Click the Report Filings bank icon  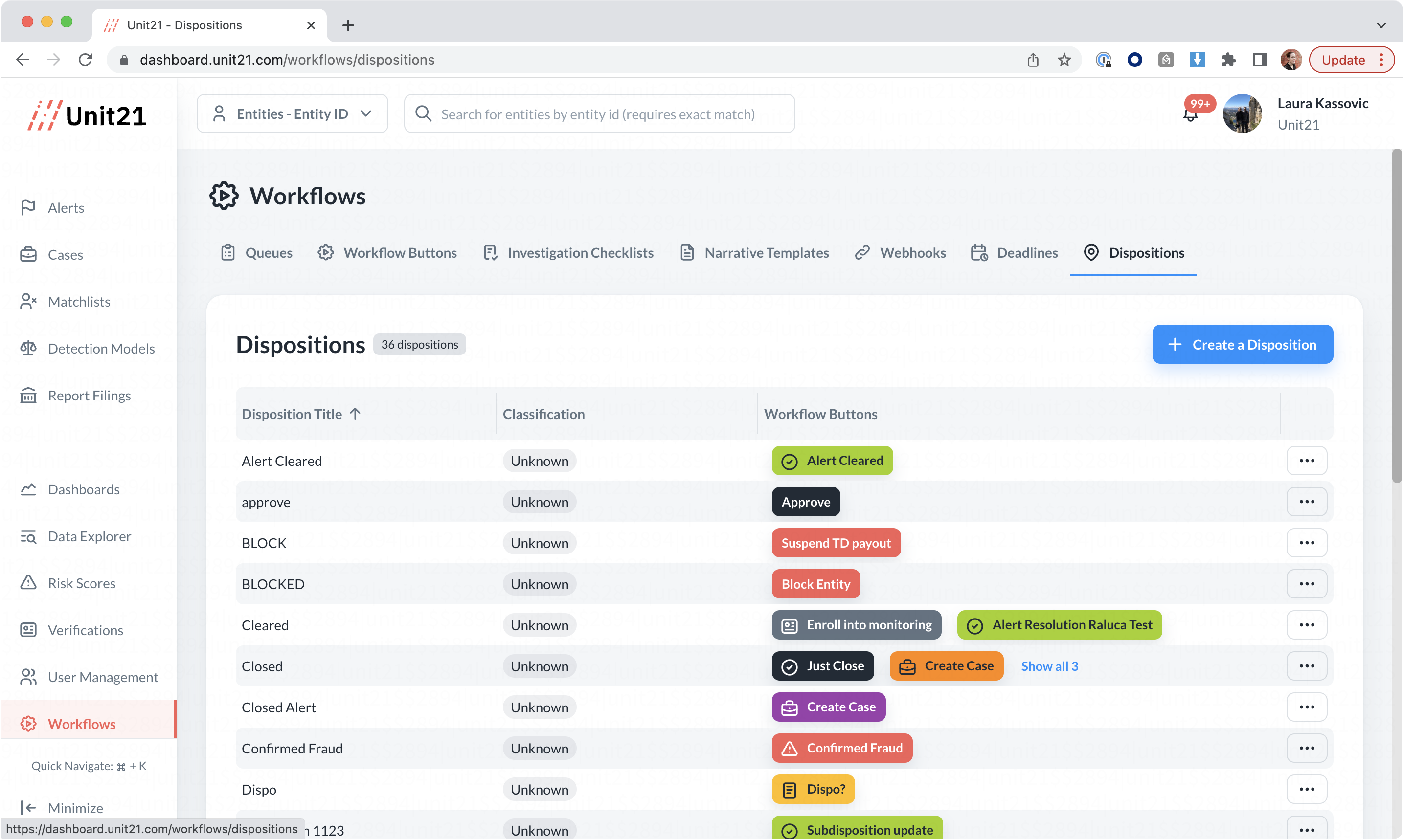(28, 396)
